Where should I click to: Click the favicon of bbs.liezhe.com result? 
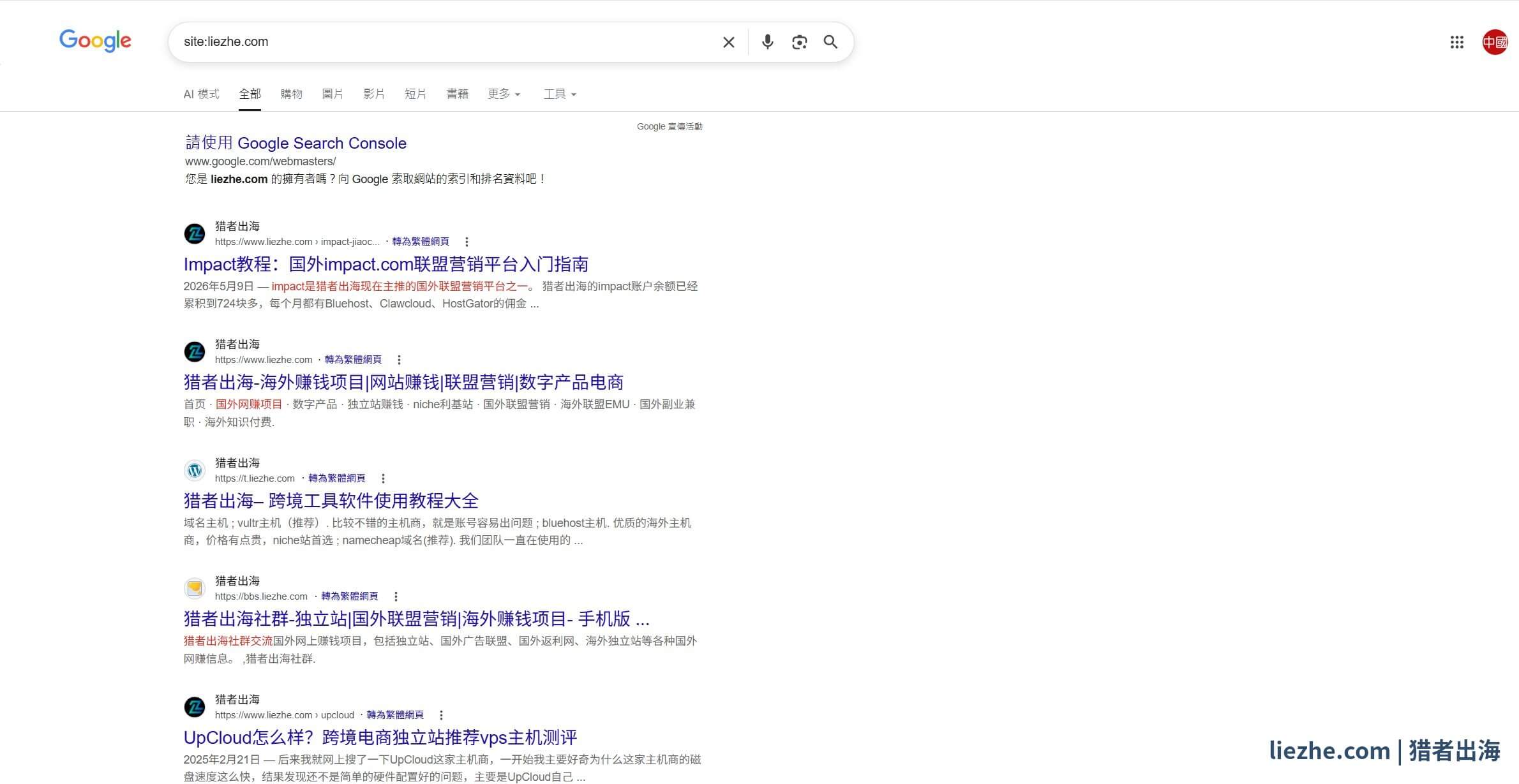(195, 588)
